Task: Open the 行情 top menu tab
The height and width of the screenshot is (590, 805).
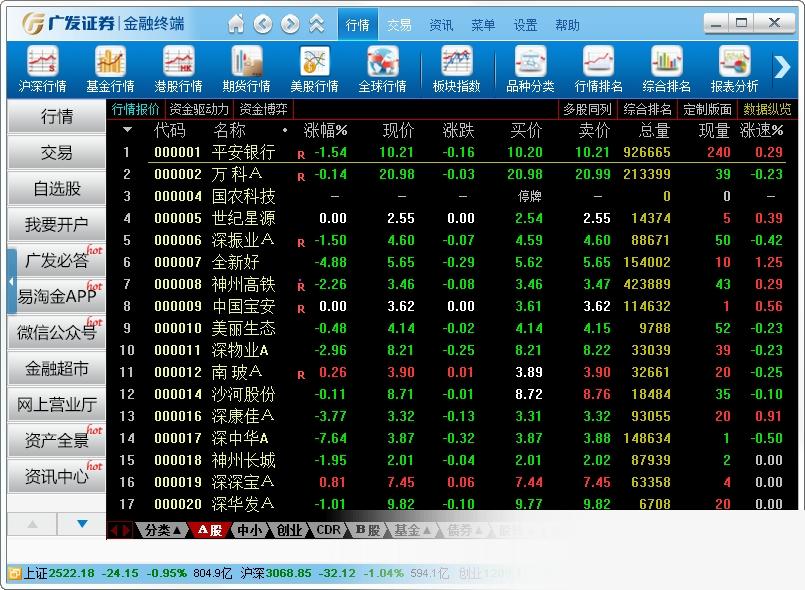Action: click(x=357, y=25)
